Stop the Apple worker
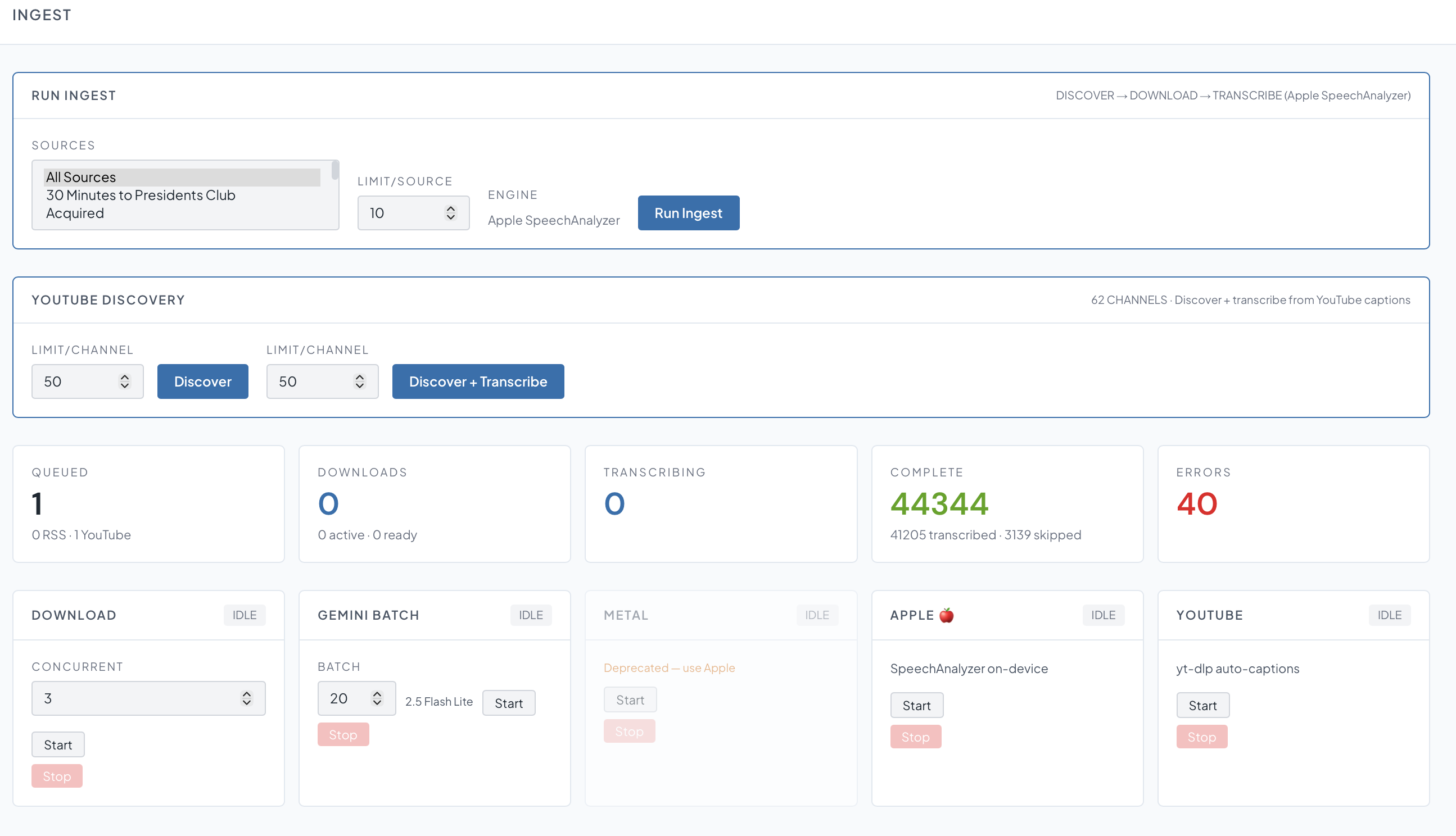The image size is (1456, 836). coord(915,737)
